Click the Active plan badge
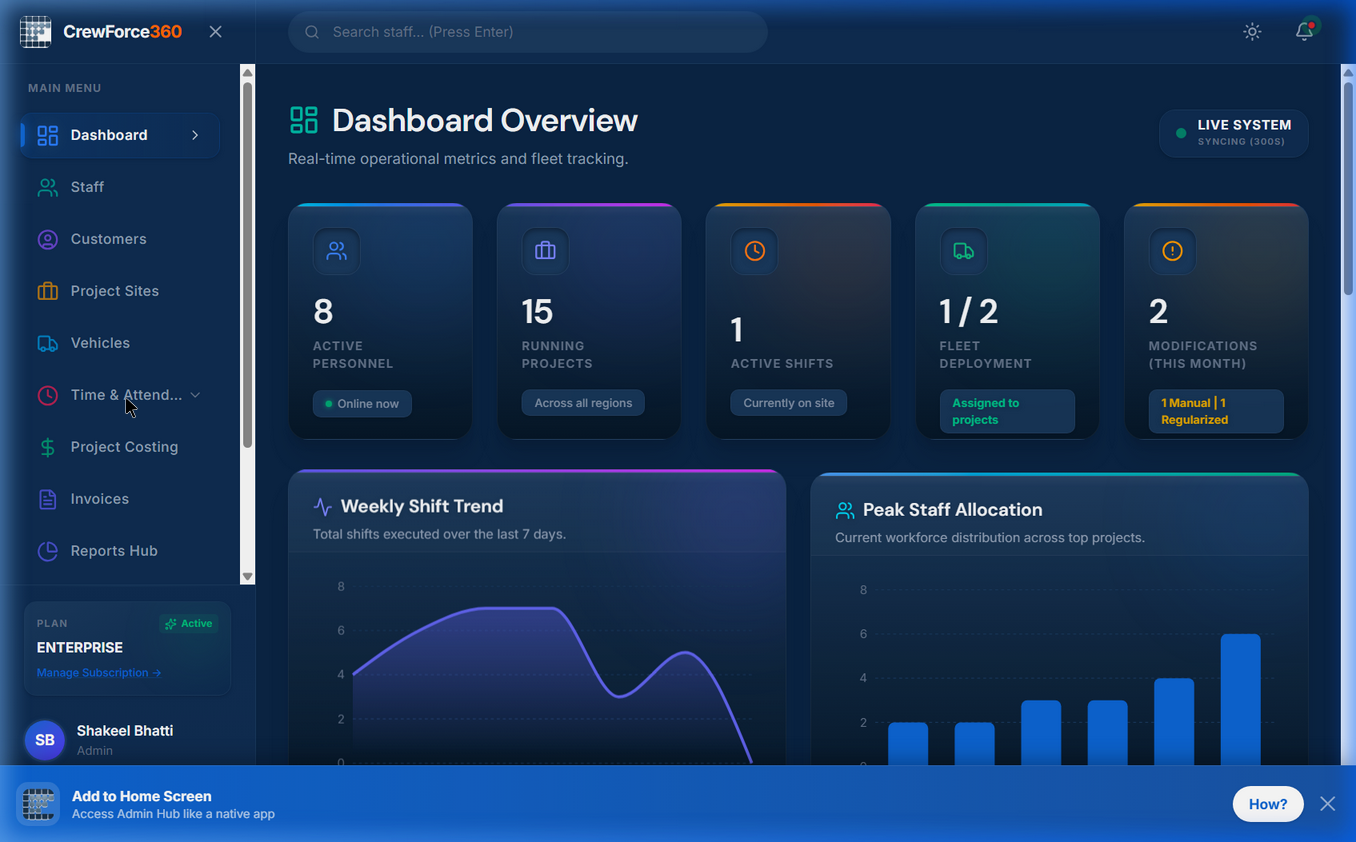Screen dimensions: 1356x842 (189, 623)
